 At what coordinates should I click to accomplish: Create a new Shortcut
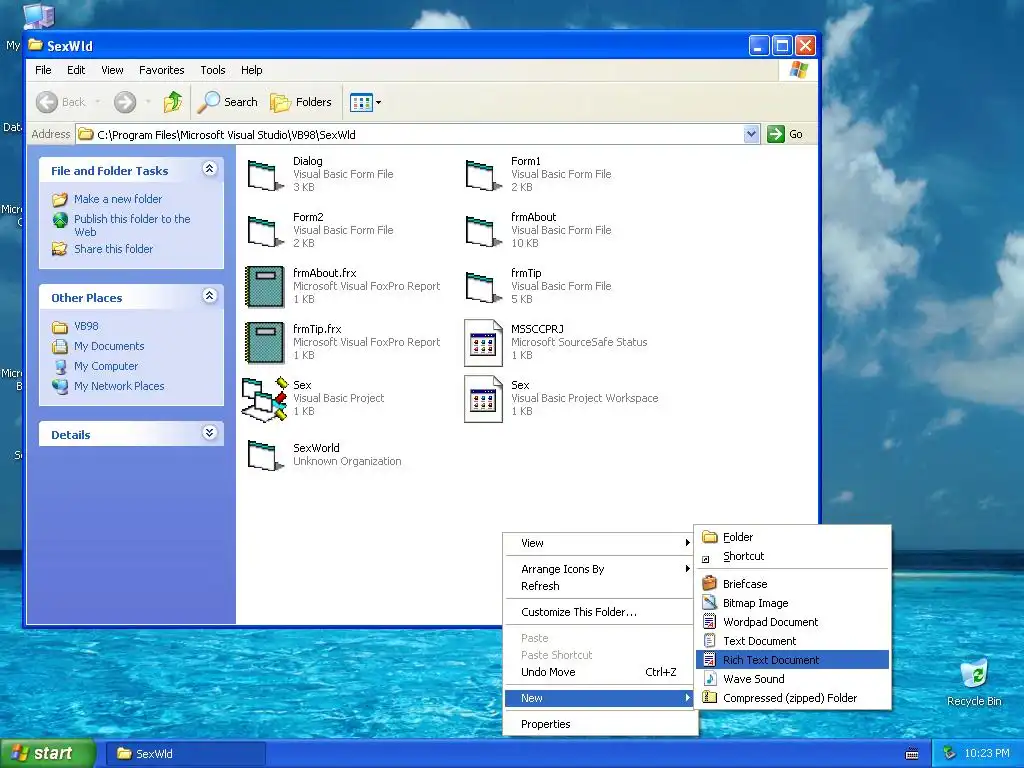(x=792, y=556)
